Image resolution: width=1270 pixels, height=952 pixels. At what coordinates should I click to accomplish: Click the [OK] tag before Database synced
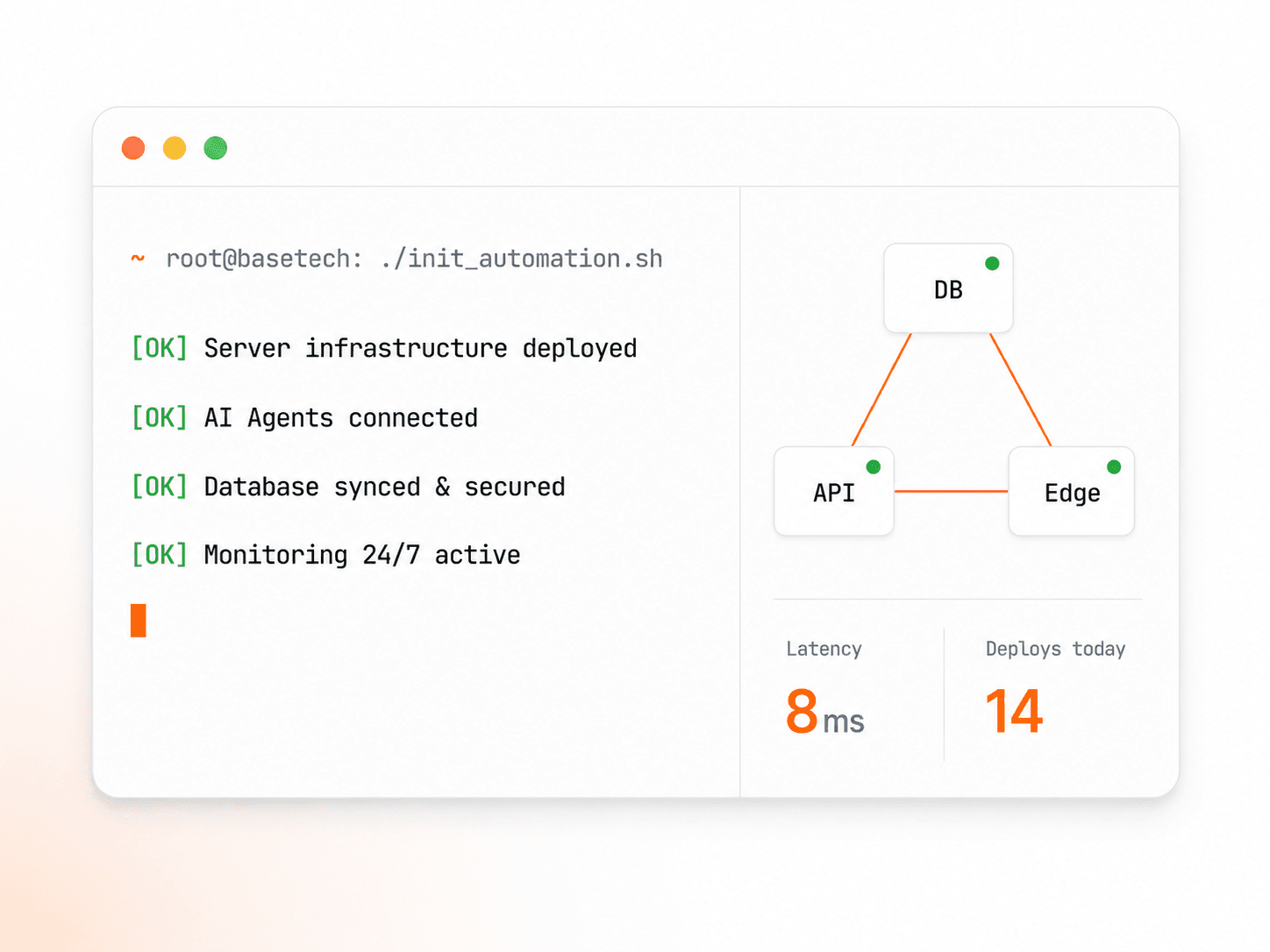click(160, 487)
